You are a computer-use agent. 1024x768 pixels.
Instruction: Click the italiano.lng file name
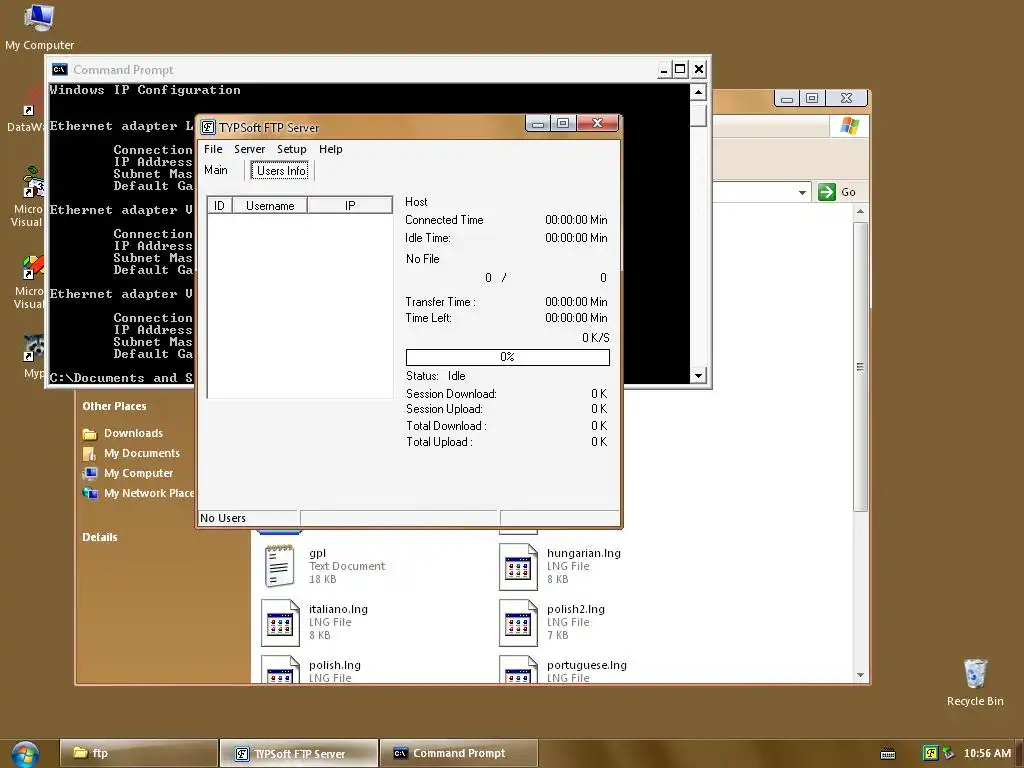[338, 609]
